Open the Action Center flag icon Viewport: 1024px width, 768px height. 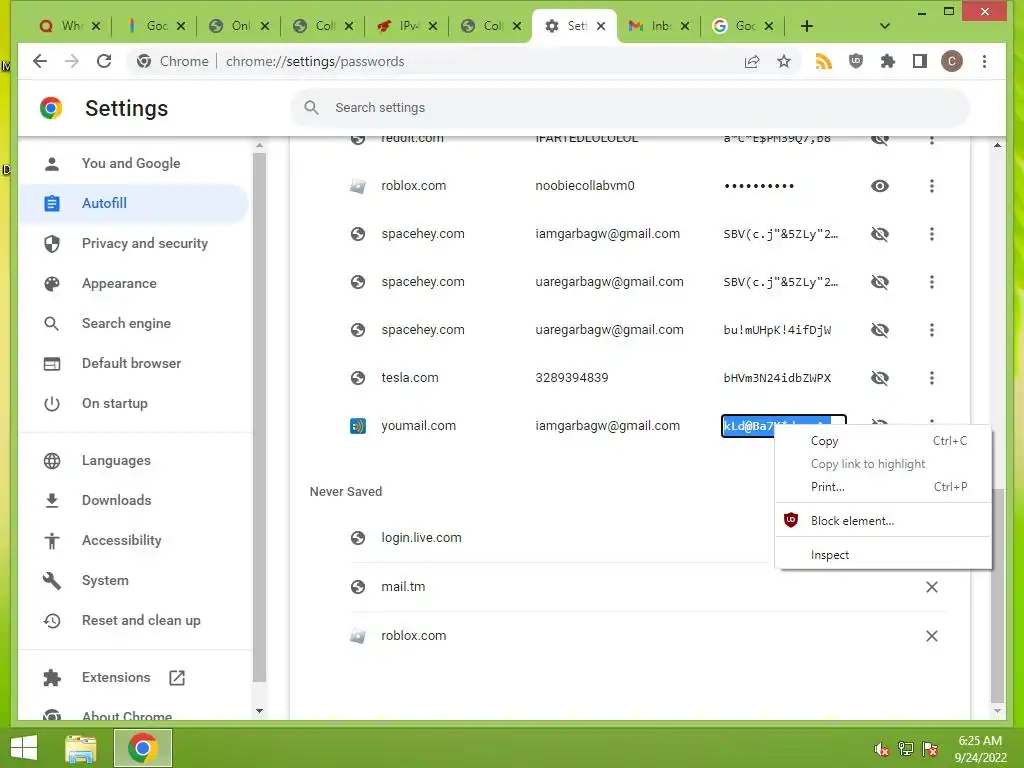(x=930, y=749)
